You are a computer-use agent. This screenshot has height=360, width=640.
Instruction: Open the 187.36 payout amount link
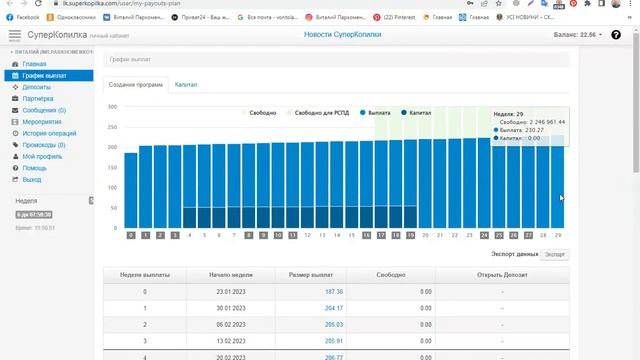point(333,292)
